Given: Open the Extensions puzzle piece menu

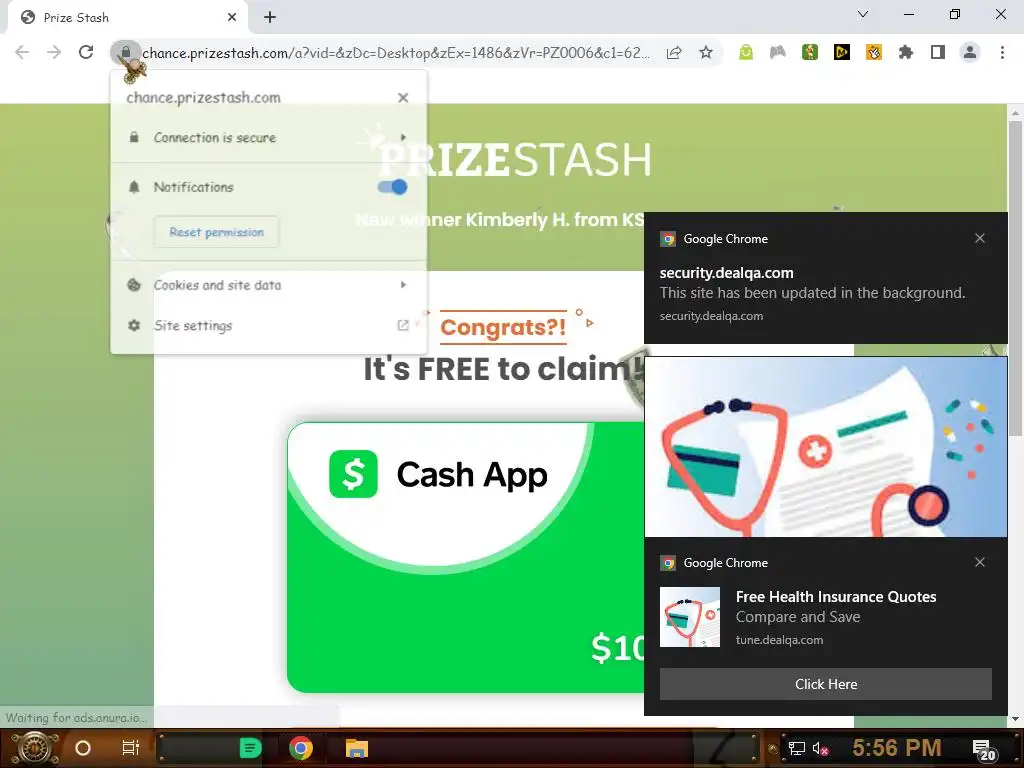Looking at the screenshot, I should [906, 52].
